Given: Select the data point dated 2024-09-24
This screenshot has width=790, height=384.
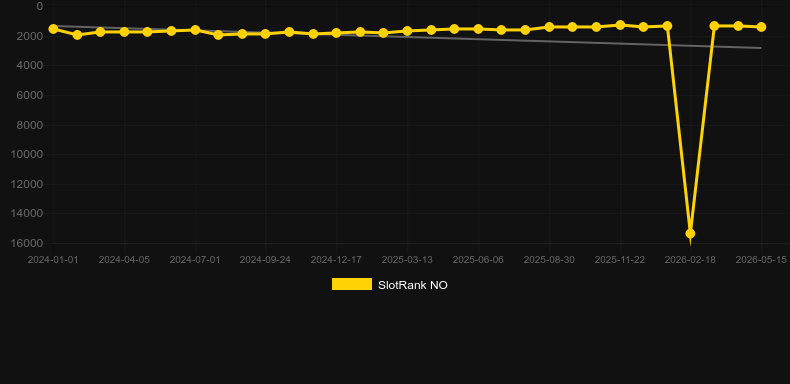Looking at the screenshot, I should coord(266,34).
